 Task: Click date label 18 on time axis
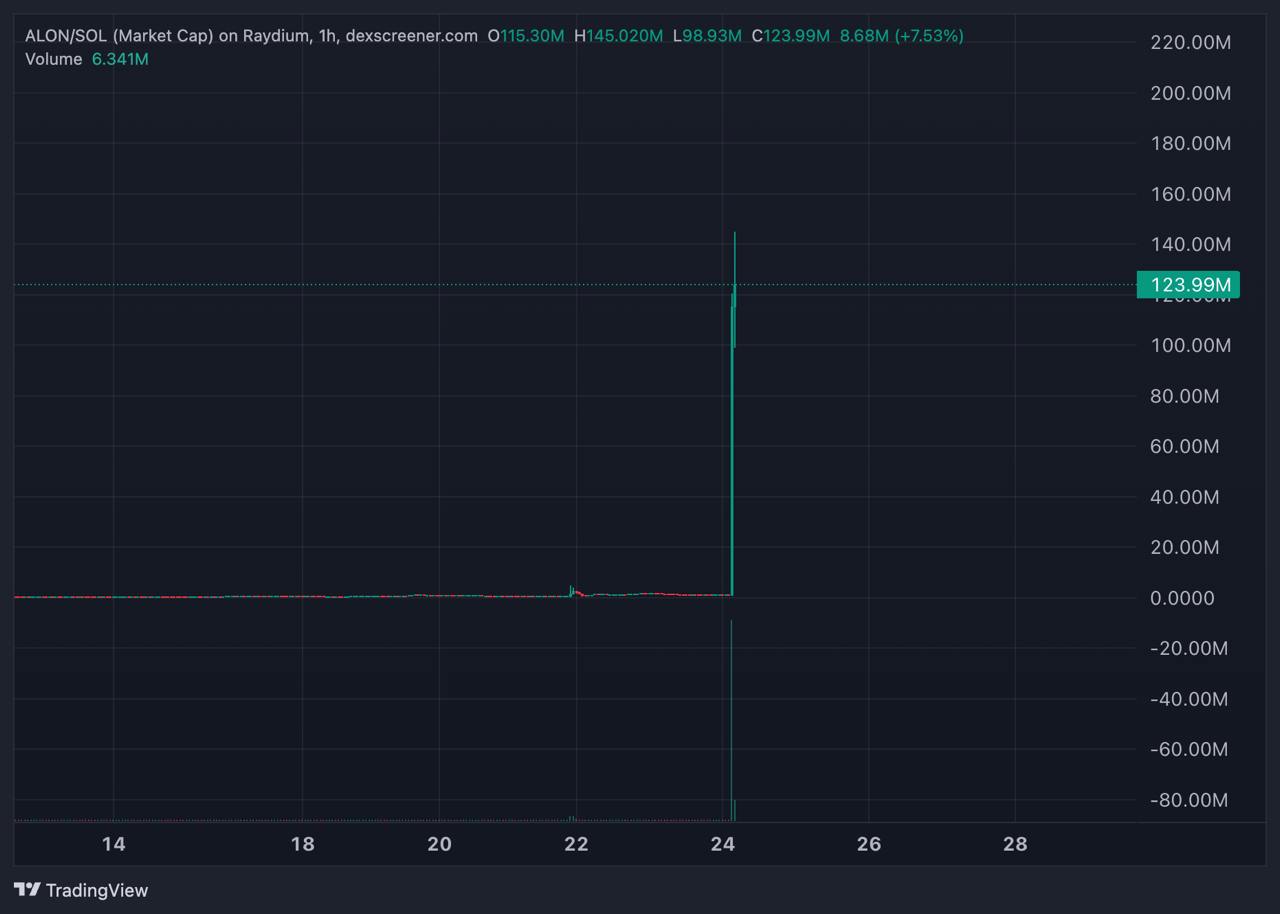(x=302, y=844)
